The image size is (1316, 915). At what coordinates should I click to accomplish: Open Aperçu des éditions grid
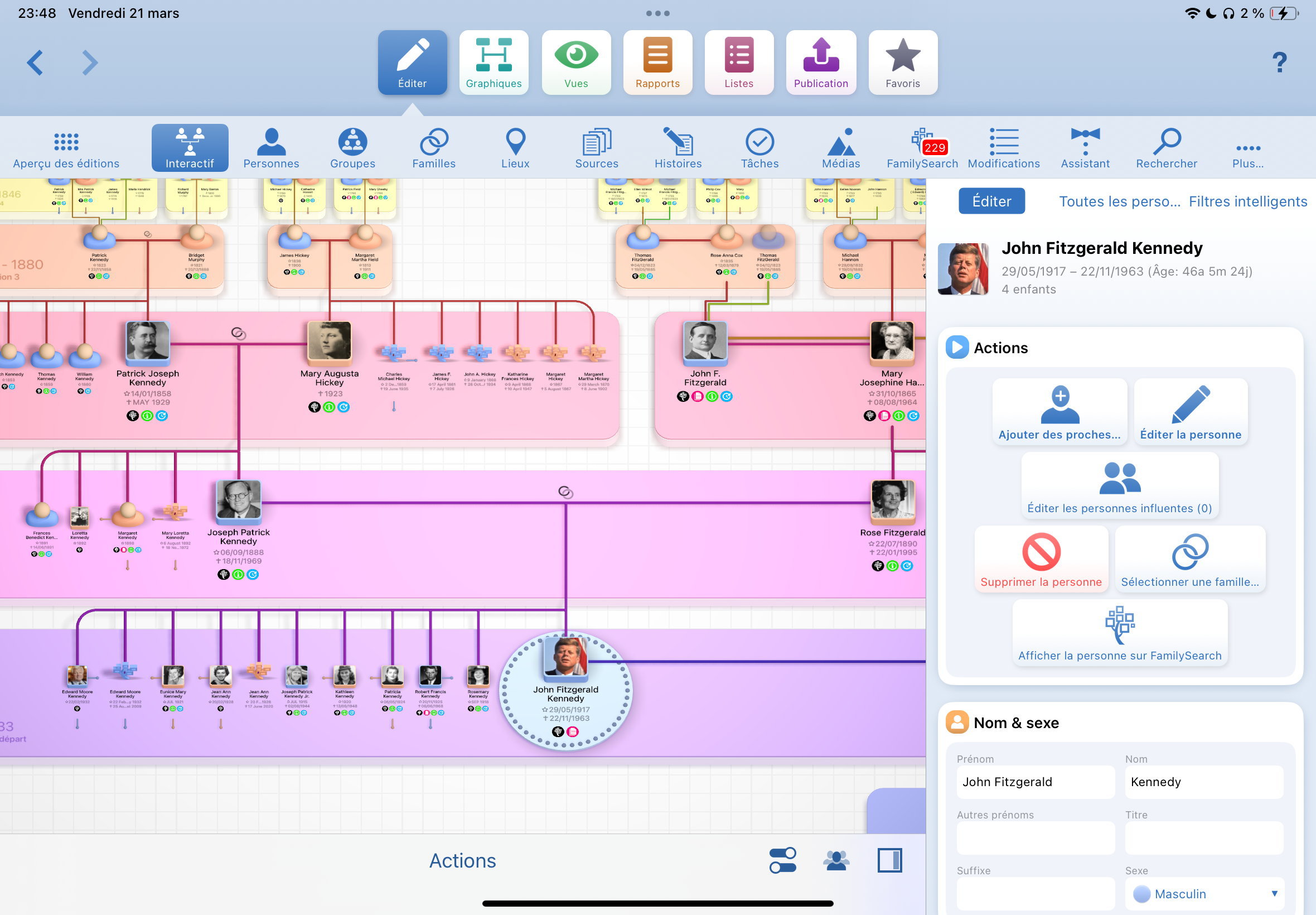coord(66,148)
